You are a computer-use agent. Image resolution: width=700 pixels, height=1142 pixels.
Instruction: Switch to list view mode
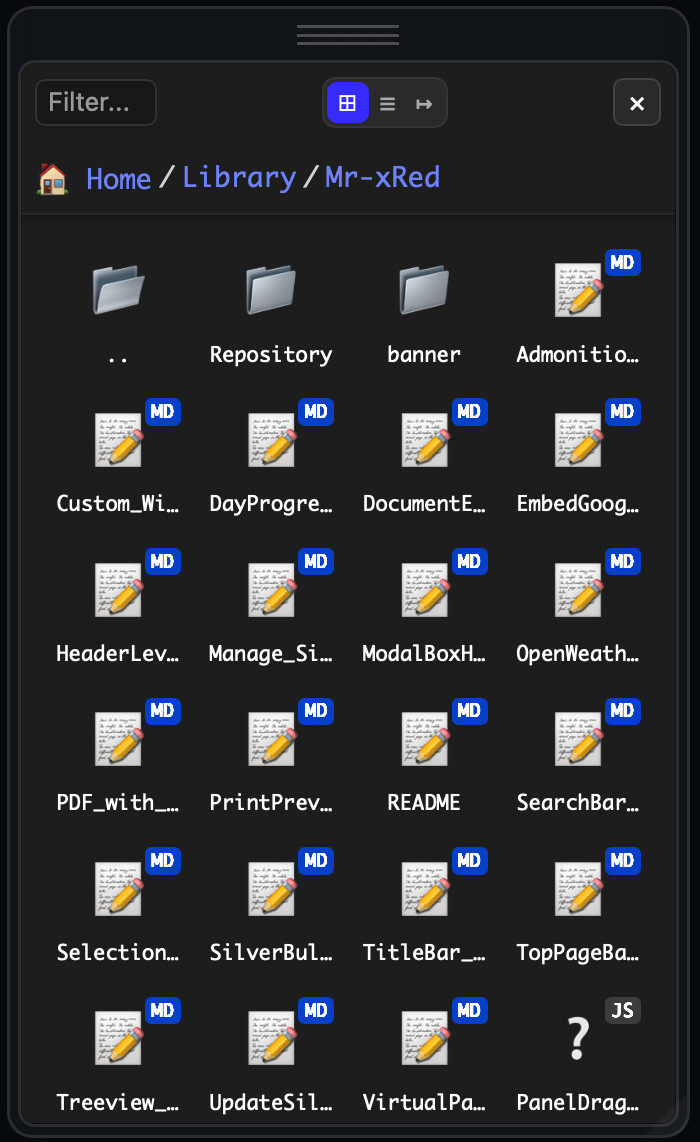pos(387,103)
